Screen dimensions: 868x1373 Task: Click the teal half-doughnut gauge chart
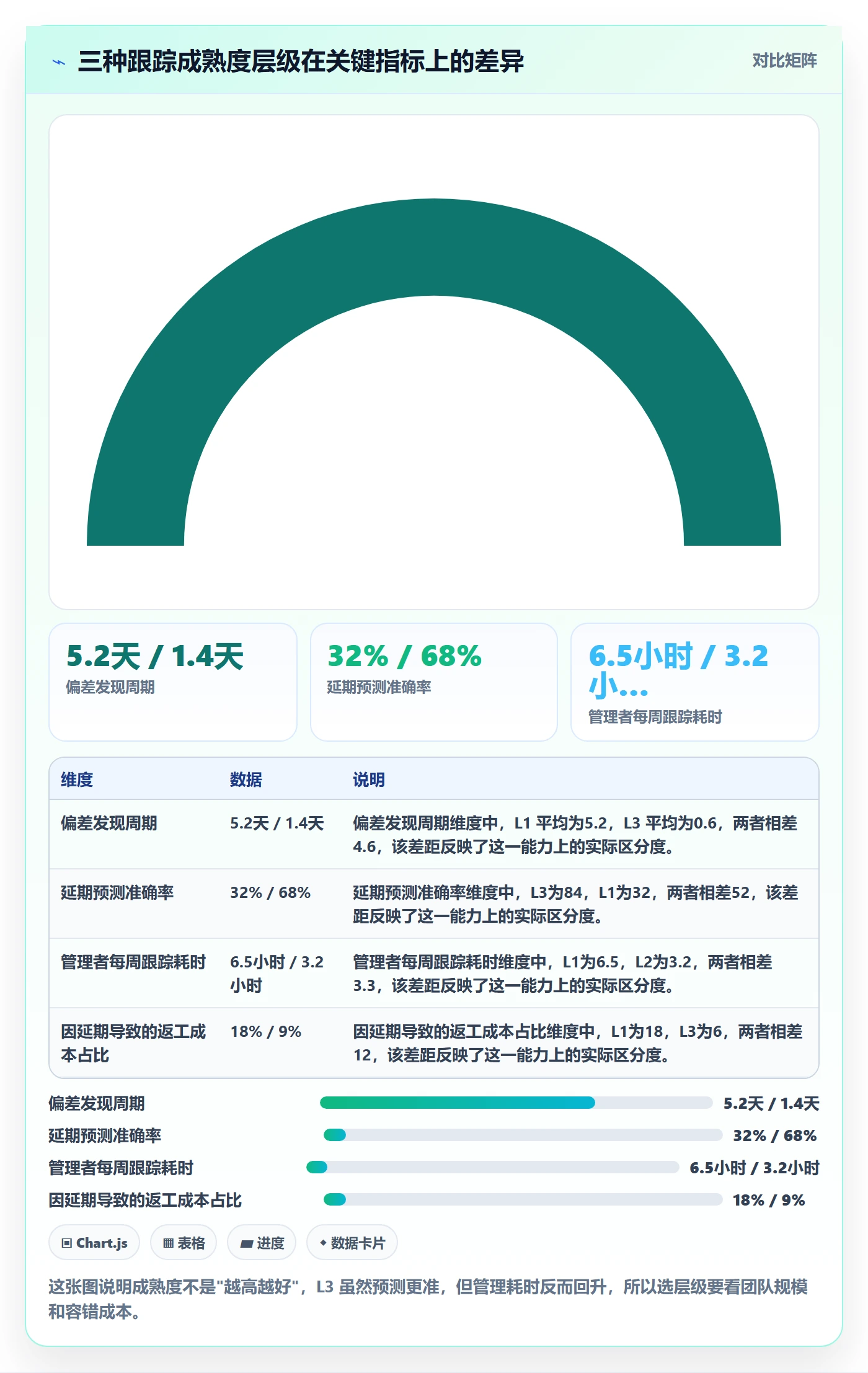coord(434,372)
